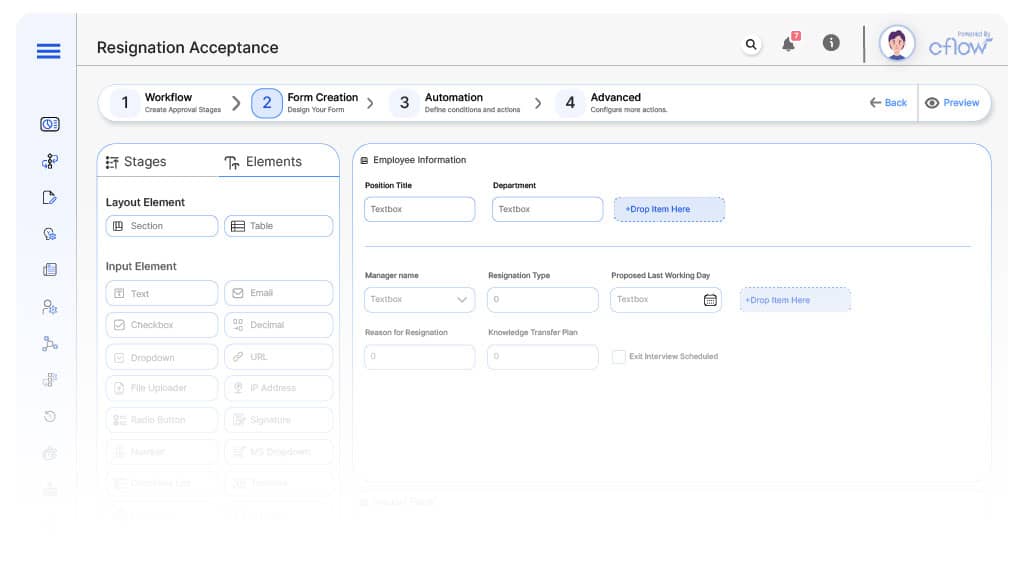Viewport: 1024px width, 576px height.
Task: Open the Manager name dropdown
Action: [419, 299]
